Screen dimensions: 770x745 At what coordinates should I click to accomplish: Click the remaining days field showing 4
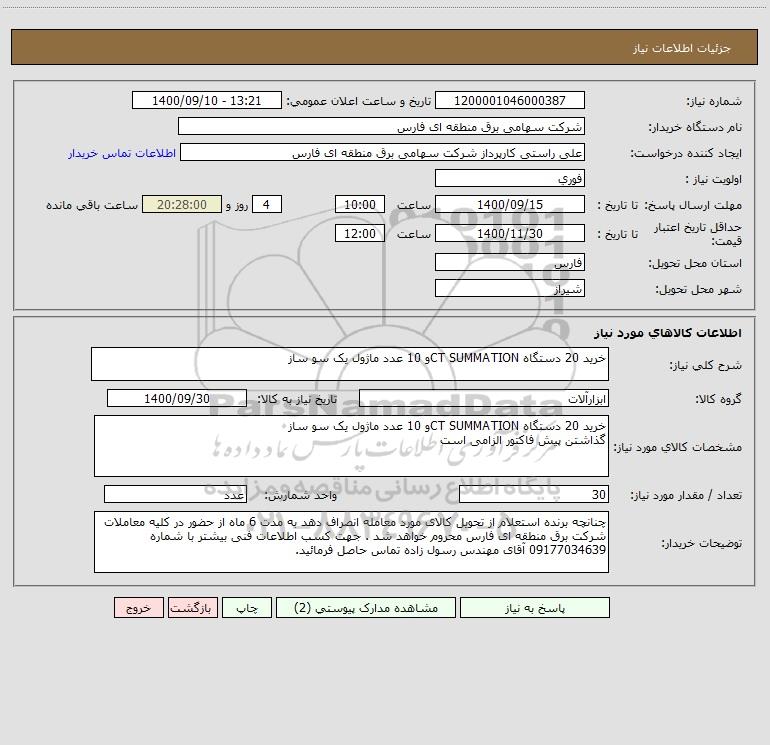point(267,204)
